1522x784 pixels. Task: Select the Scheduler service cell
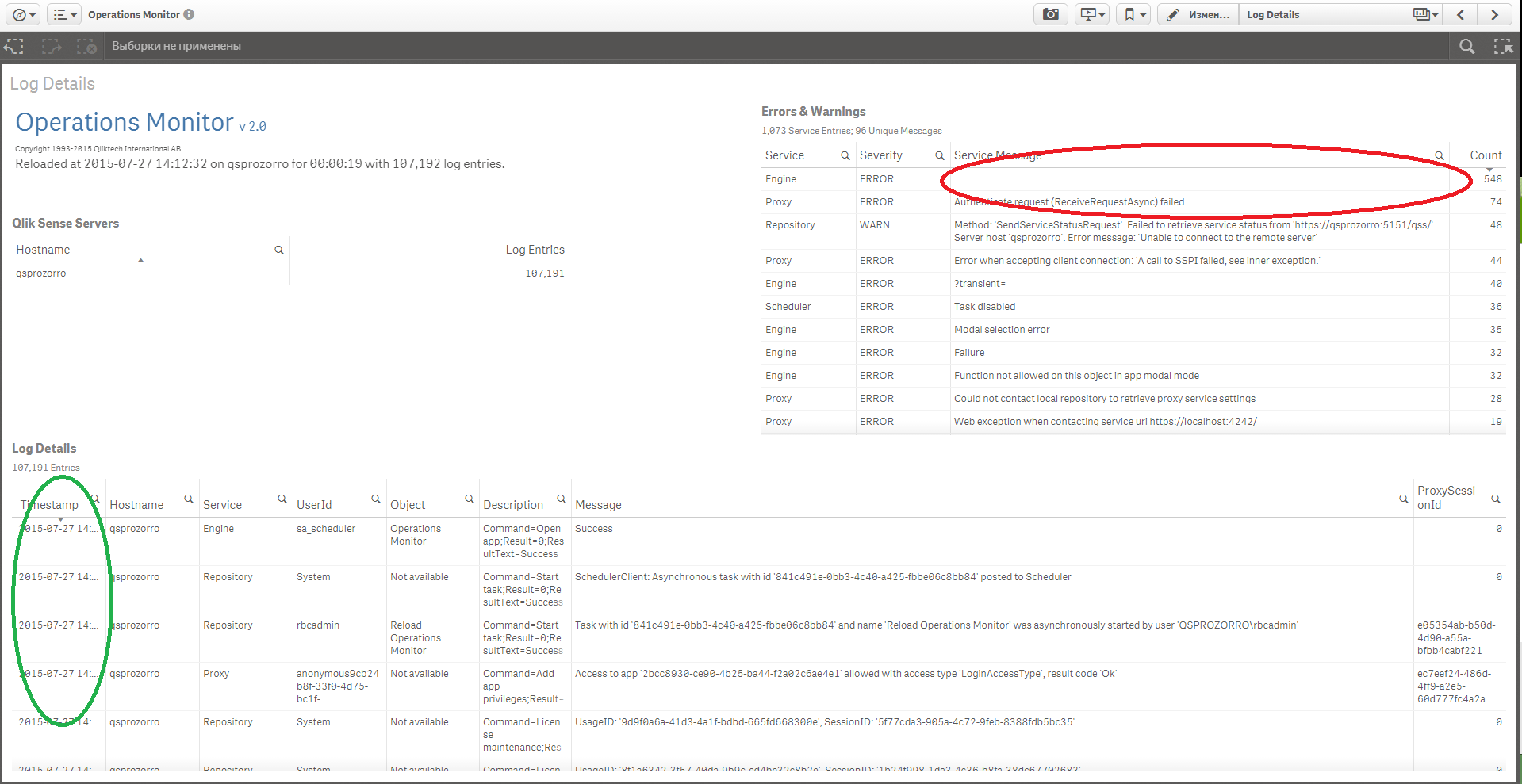click(x=788, y=307)
